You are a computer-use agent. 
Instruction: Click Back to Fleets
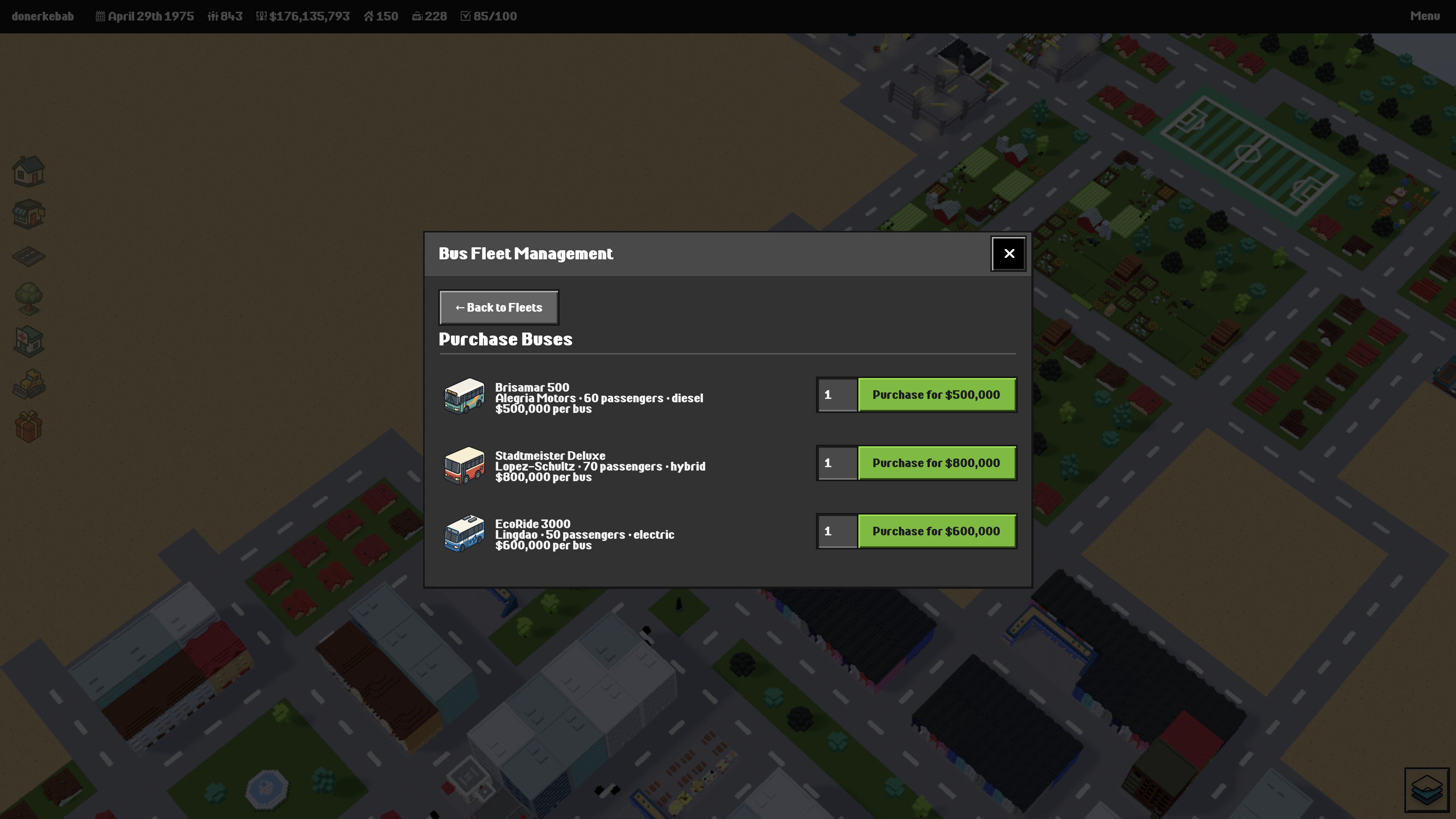[x=498, y=307]
